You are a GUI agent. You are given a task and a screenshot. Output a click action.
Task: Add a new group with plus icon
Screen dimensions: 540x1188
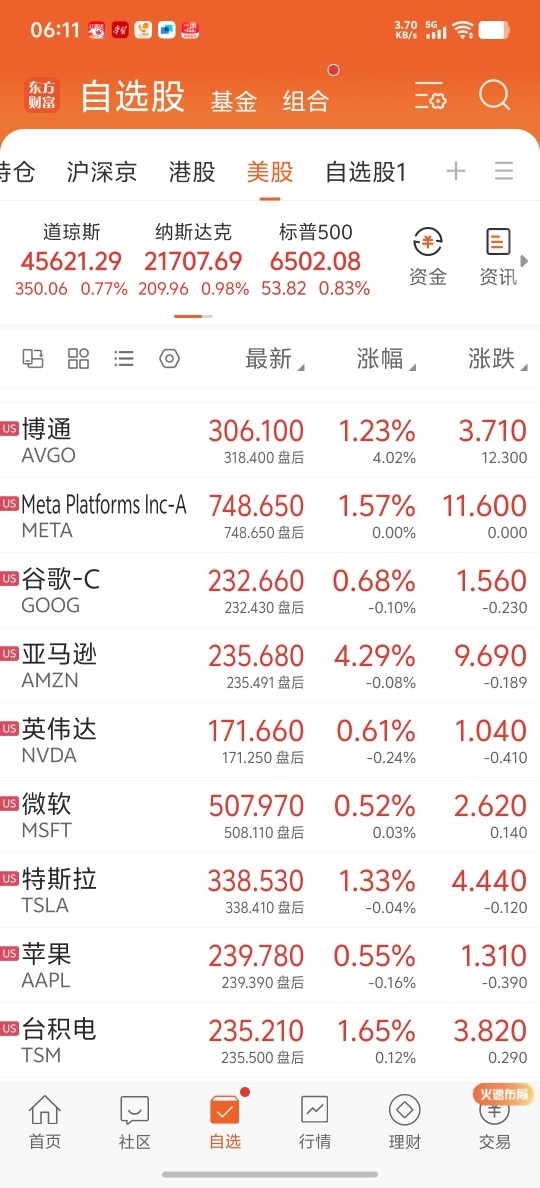pyautogui.click(x=456, y=171)
